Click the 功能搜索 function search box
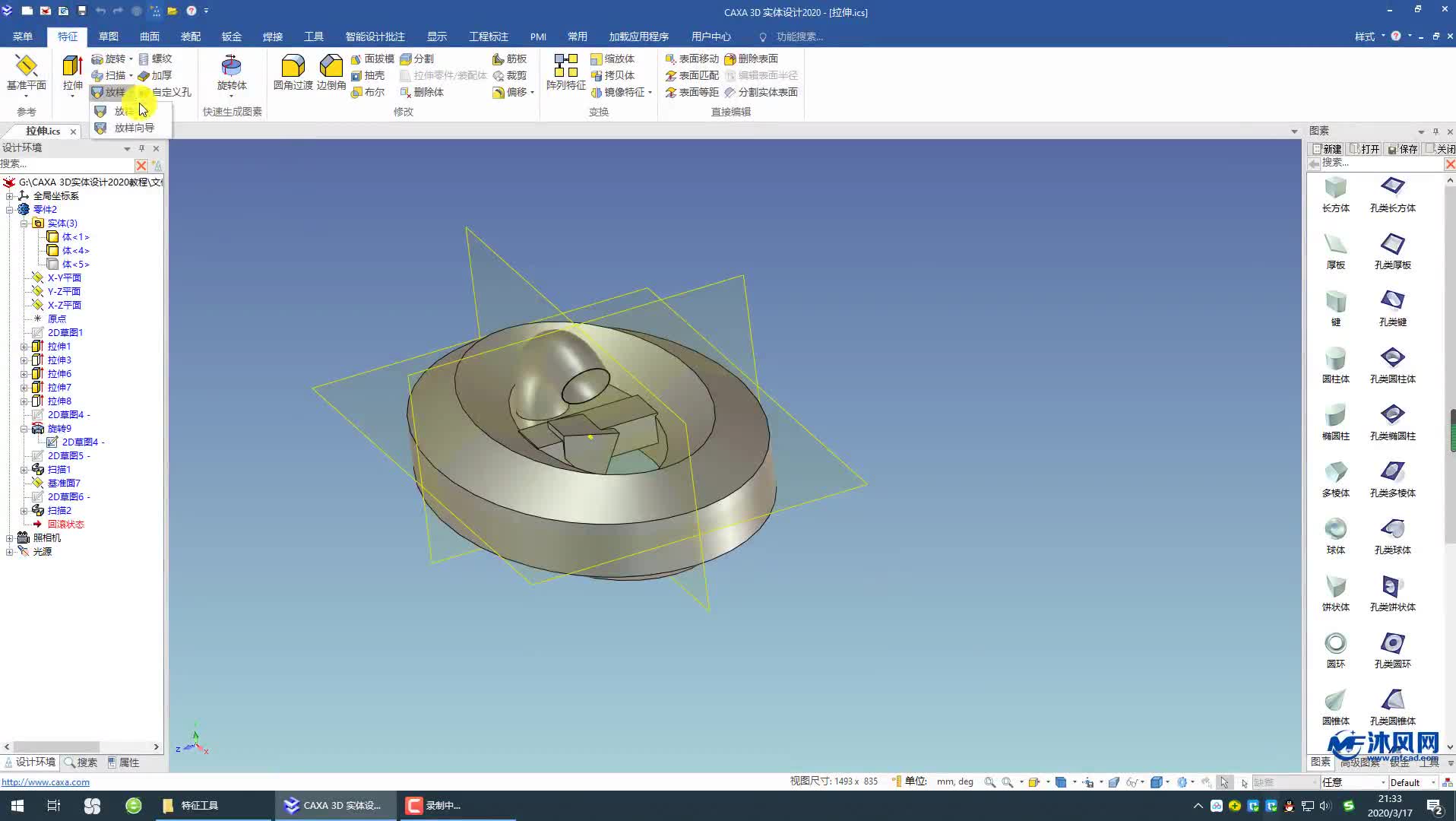The height and width of the screenshot is (821, 1456). 799,36
